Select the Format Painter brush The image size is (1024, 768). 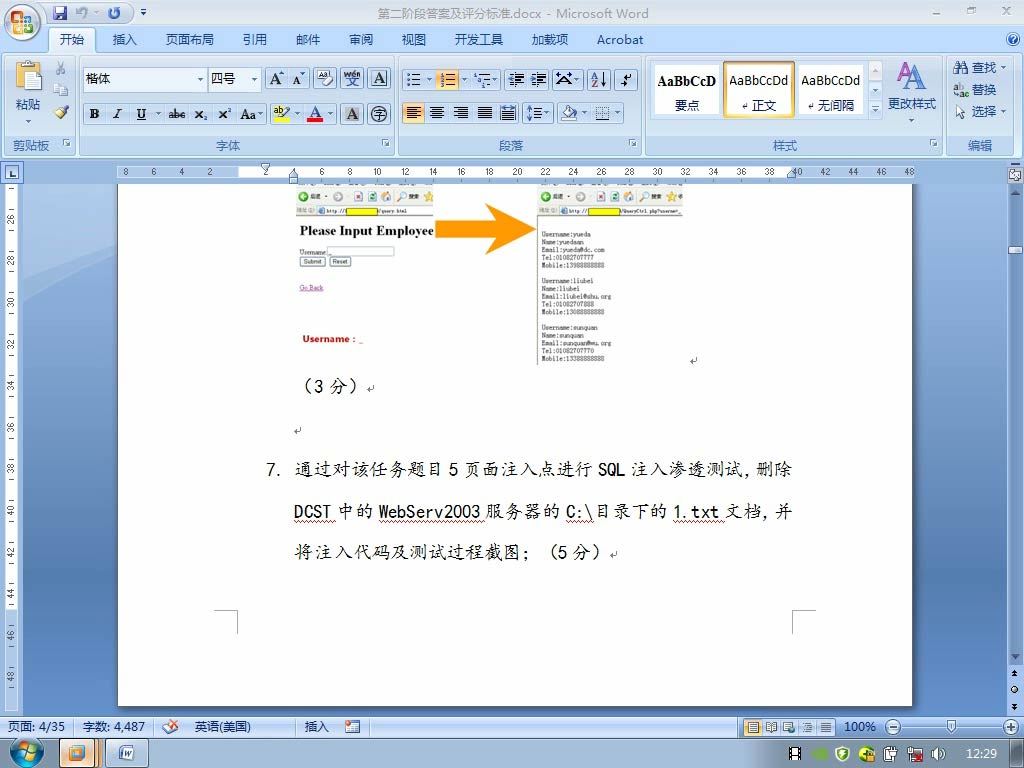tap(61, 112)
